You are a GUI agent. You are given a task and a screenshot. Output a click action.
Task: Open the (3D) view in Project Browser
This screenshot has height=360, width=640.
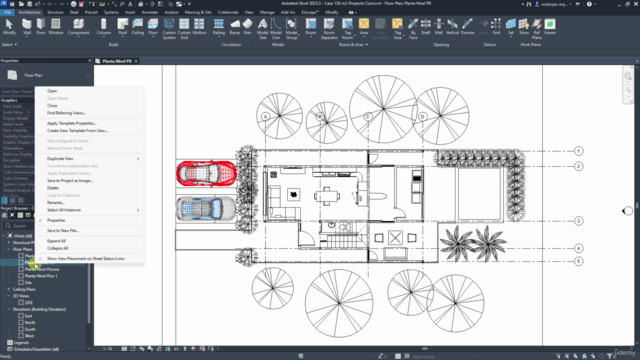point(29,302)
